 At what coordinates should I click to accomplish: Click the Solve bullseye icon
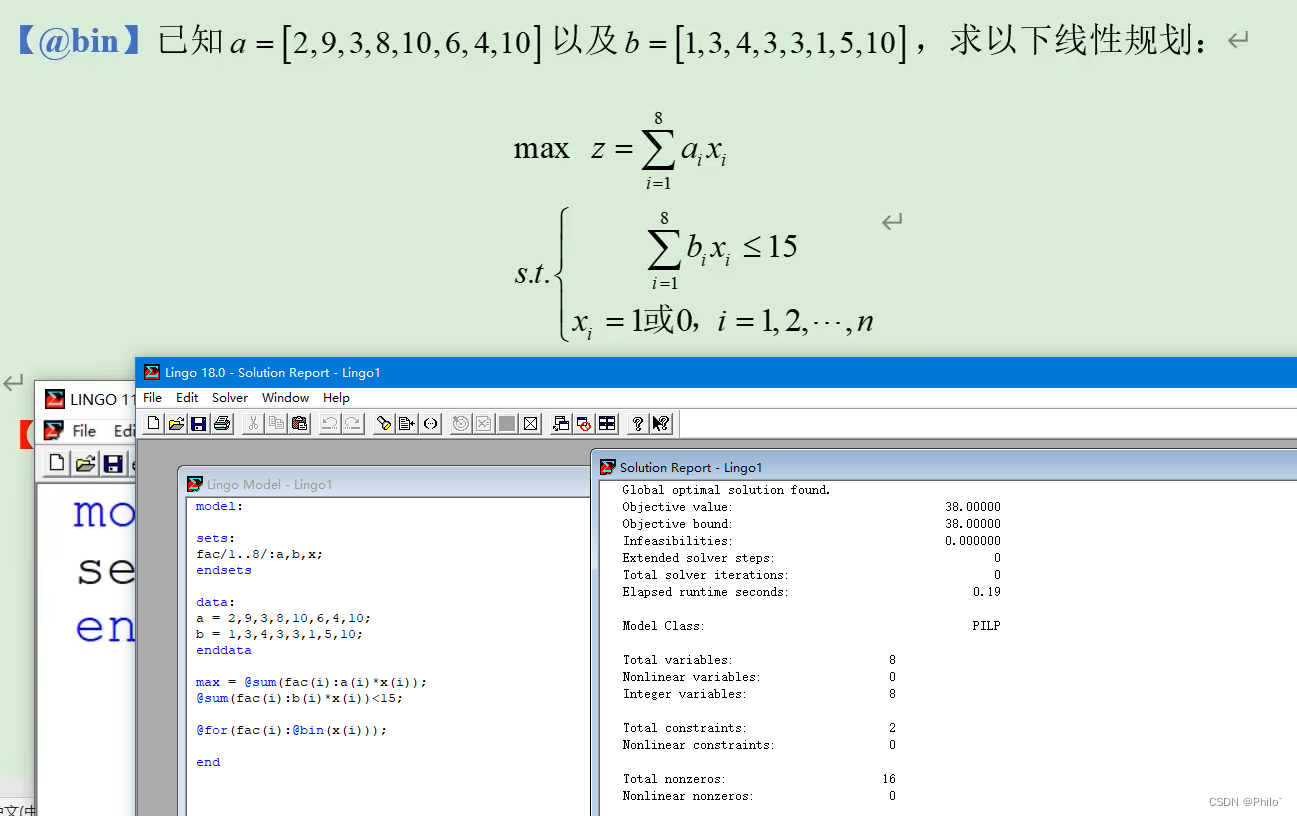pos(461,424)
